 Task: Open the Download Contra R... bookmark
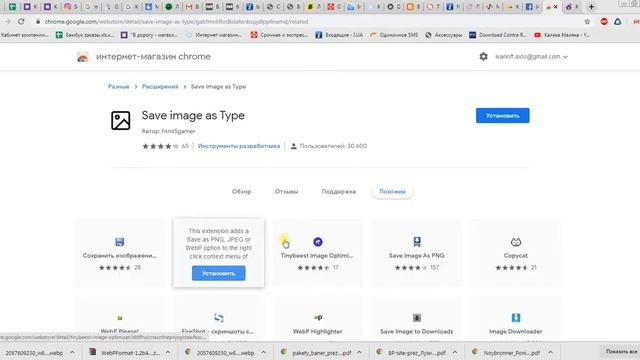point(498,35)
